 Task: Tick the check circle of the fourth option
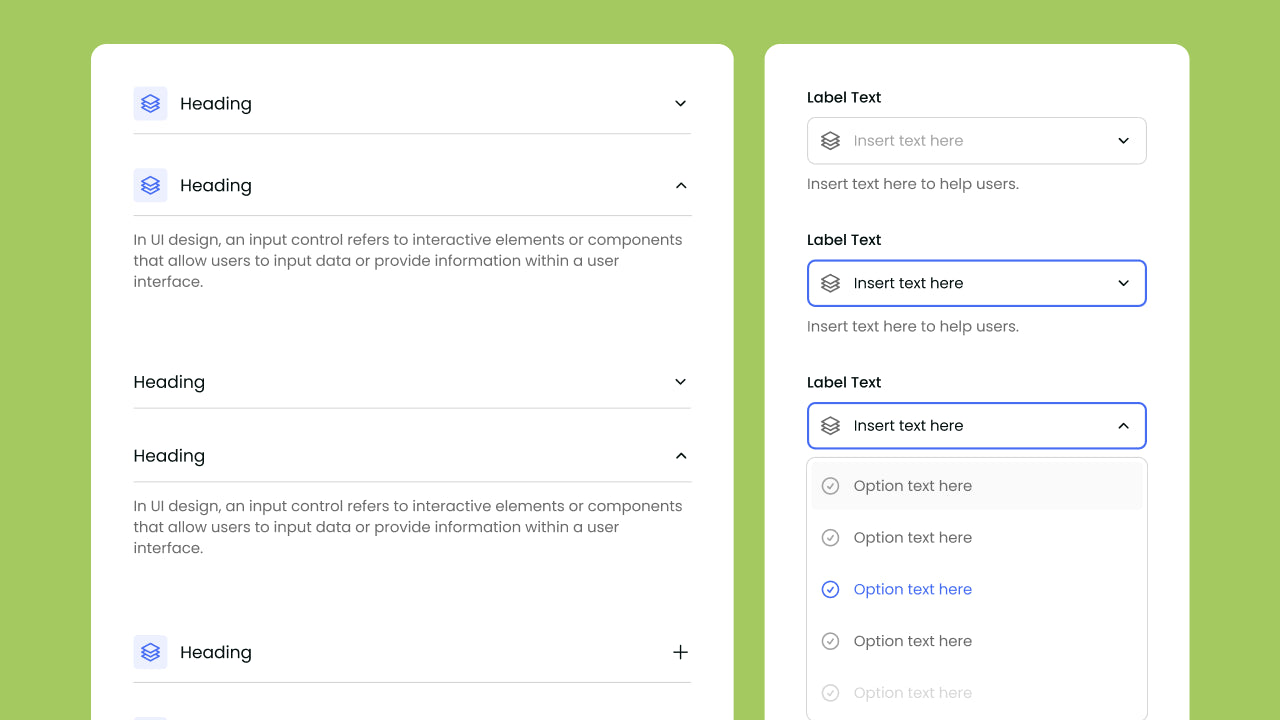tap(830, 641)
